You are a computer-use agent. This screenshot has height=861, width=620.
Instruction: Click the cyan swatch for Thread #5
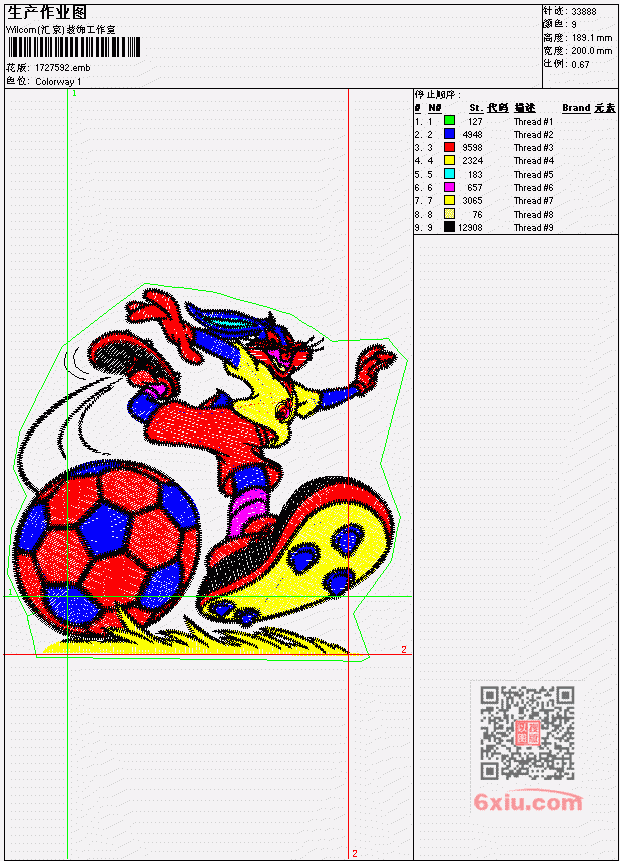click(x=449, y=174)
